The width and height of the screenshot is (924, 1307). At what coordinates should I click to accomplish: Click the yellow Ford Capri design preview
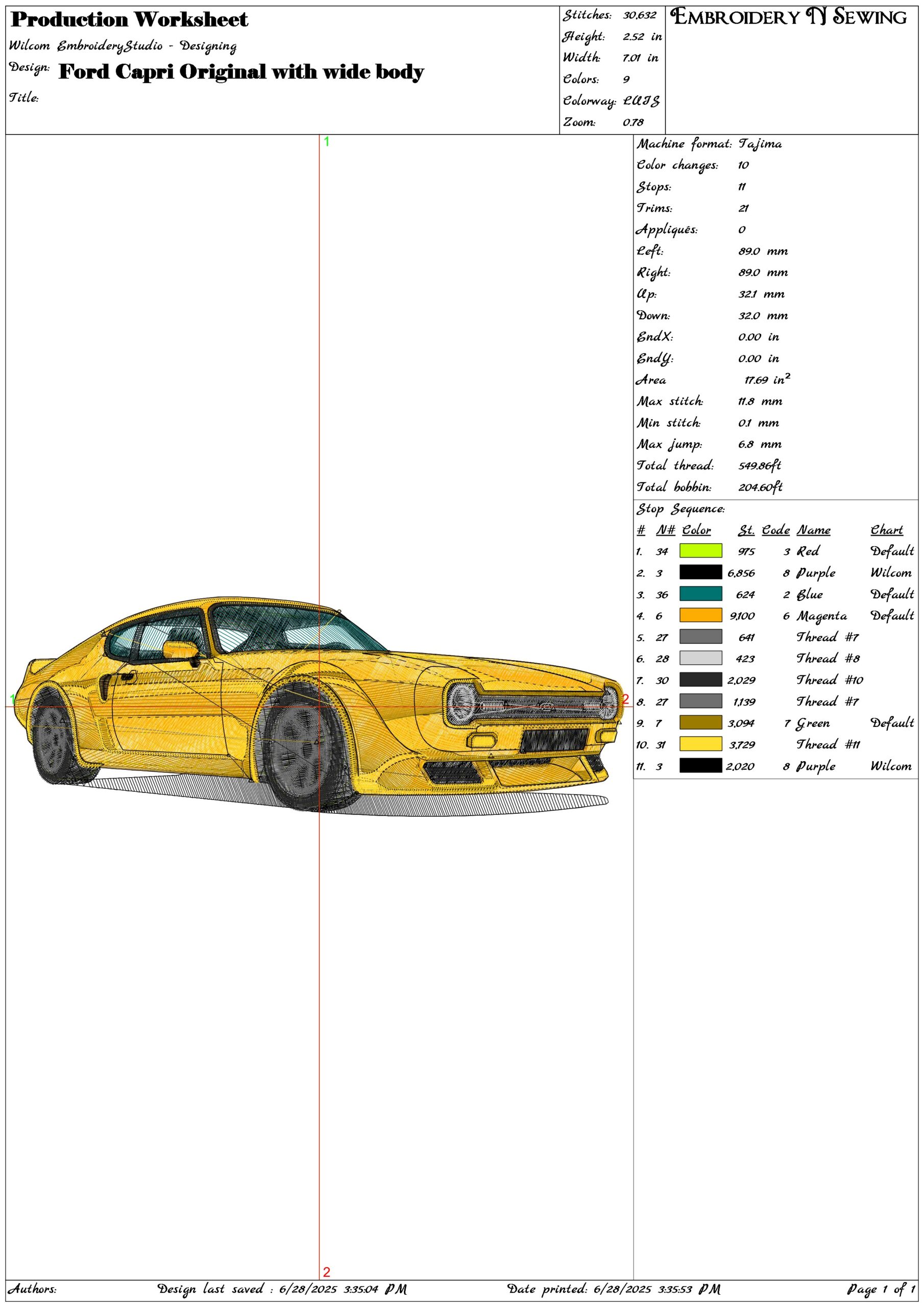[319, 706]
